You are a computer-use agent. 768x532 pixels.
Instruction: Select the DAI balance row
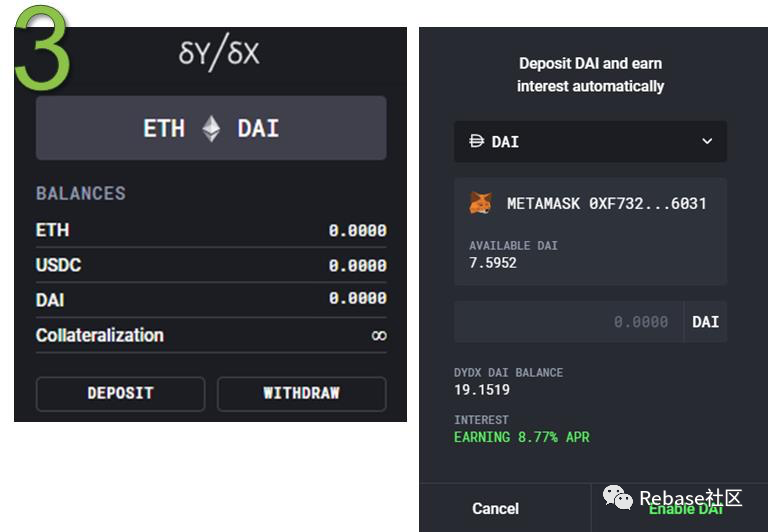211,299
